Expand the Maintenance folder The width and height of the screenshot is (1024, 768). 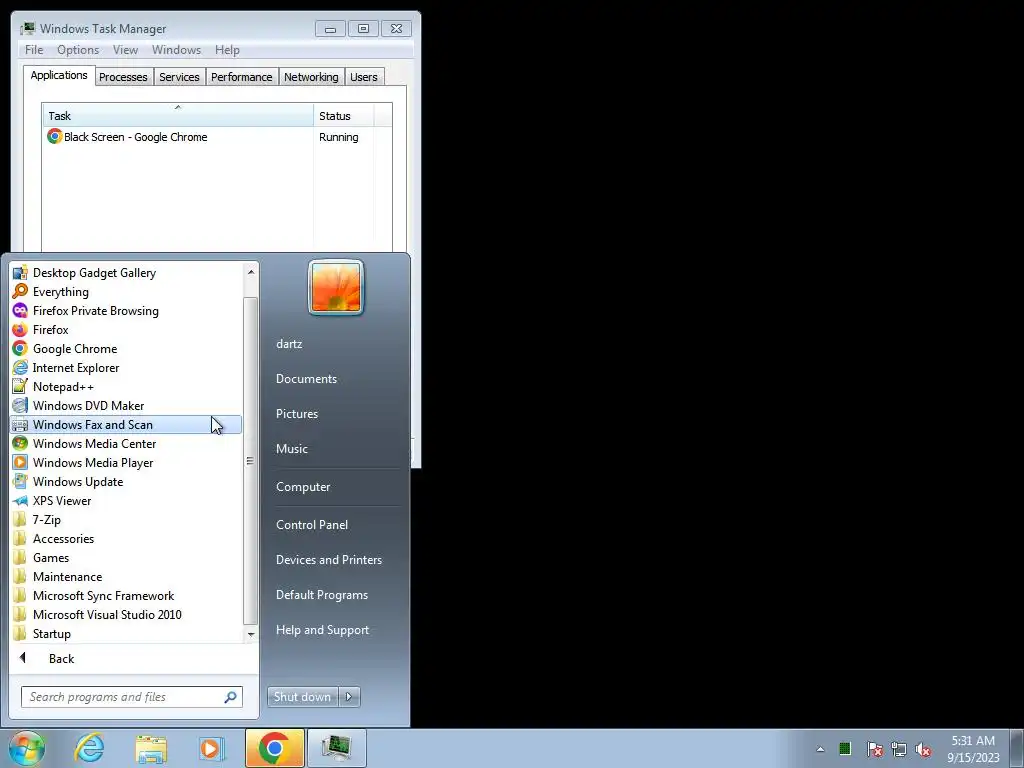tap(126, 576)
